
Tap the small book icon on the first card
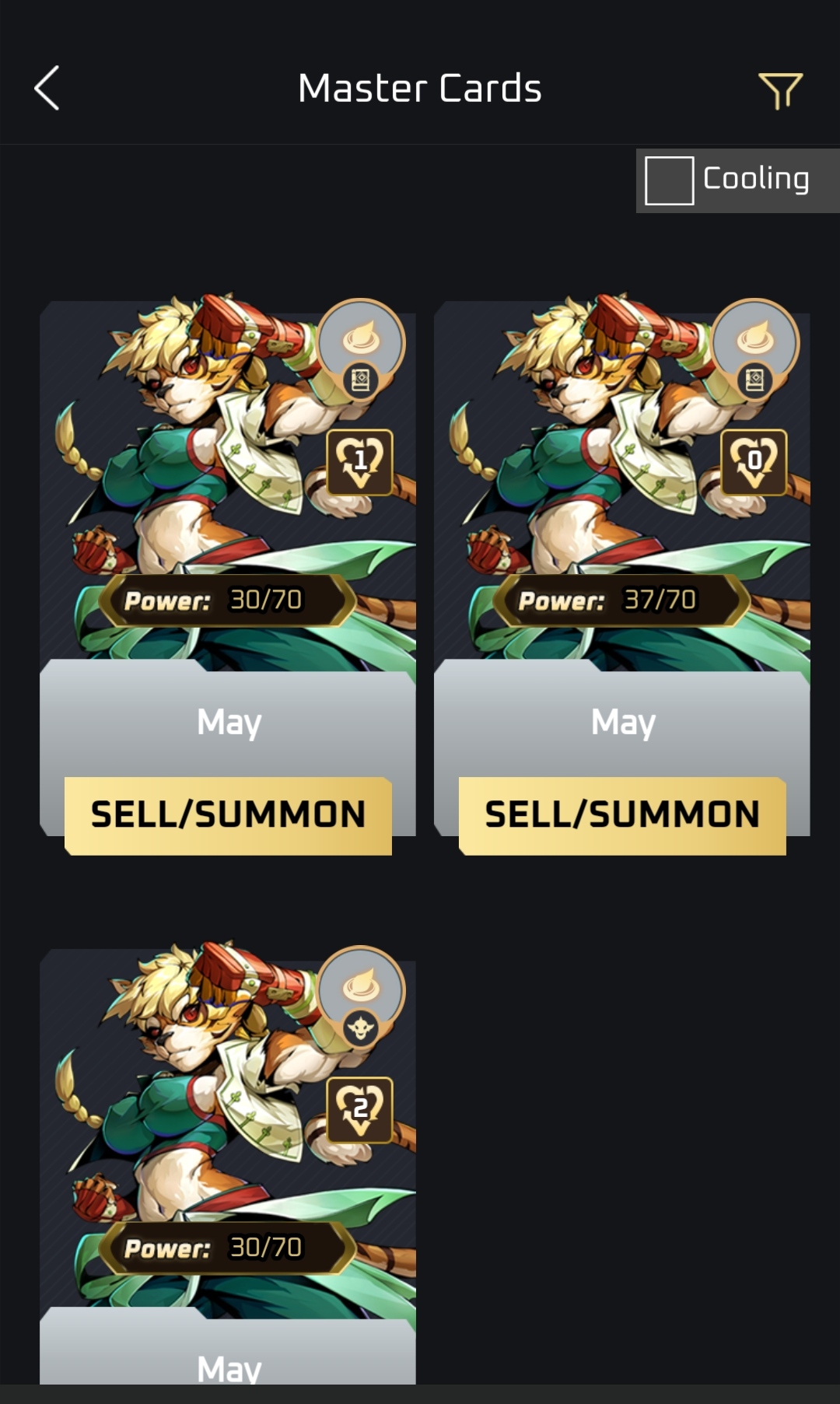[361, 380]
